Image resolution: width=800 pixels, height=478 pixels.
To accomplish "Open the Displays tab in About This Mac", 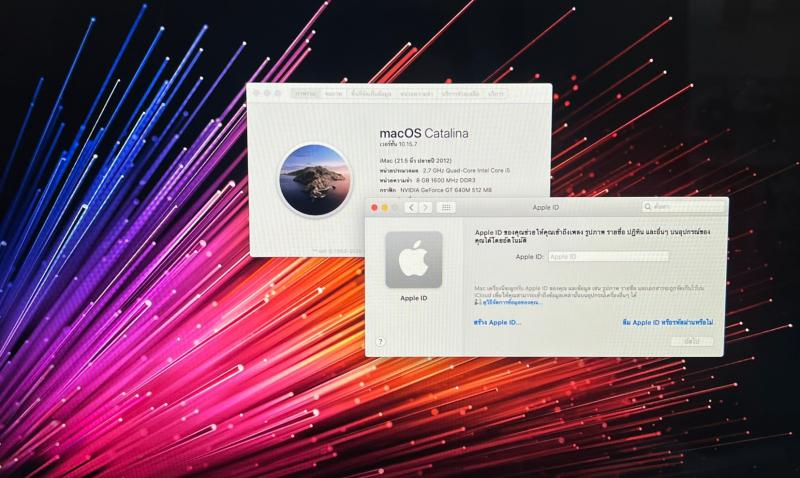I will click(x=334, y=94).
